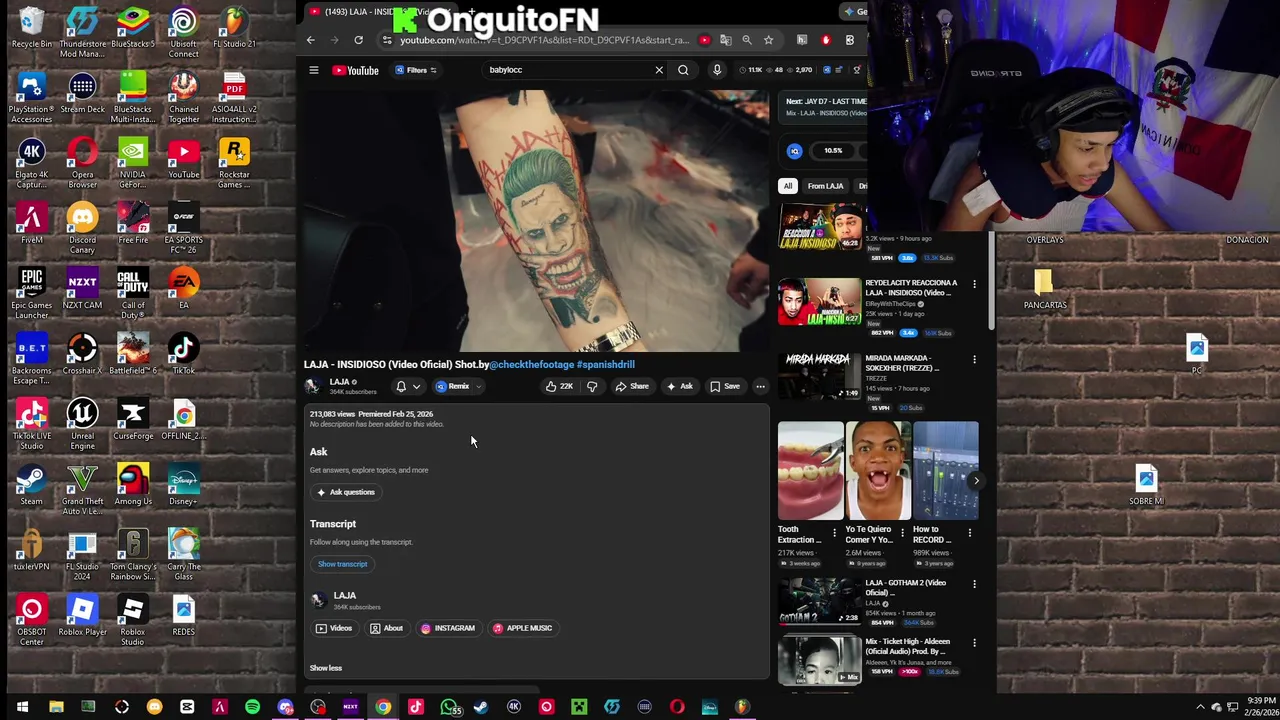The height and width of the screenshot is (720, 1280).
Task: Clear the babylocc search text
Action: [x=659, y=70]
